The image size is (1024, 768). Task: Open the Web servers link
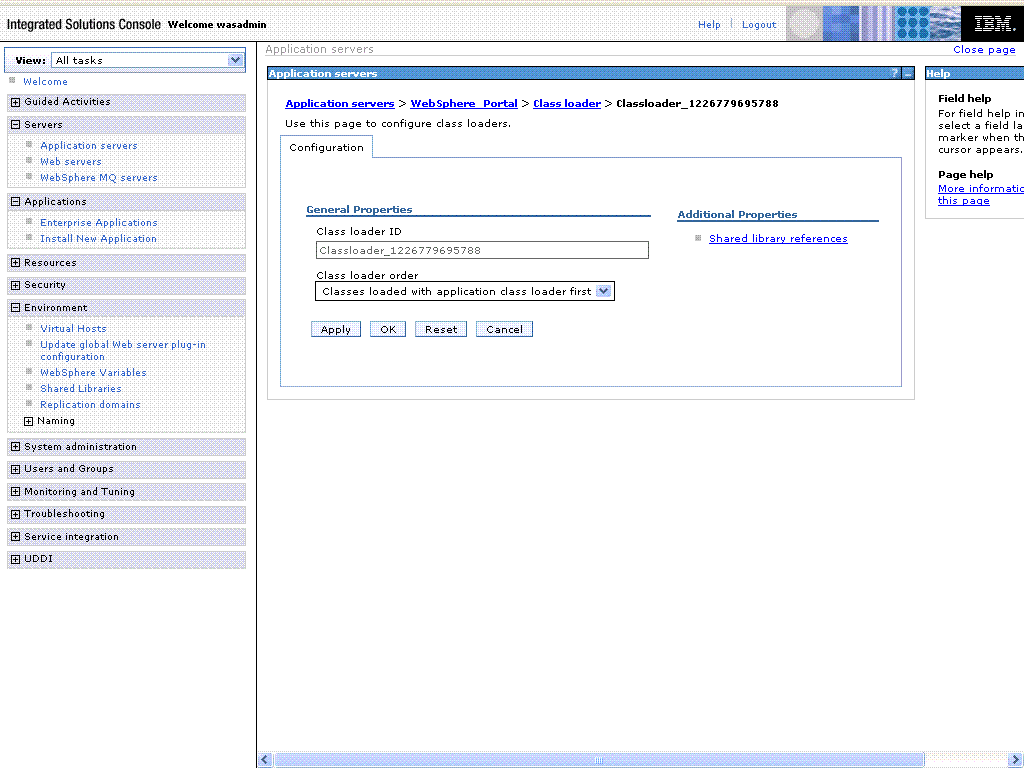[x=71, y=161]
